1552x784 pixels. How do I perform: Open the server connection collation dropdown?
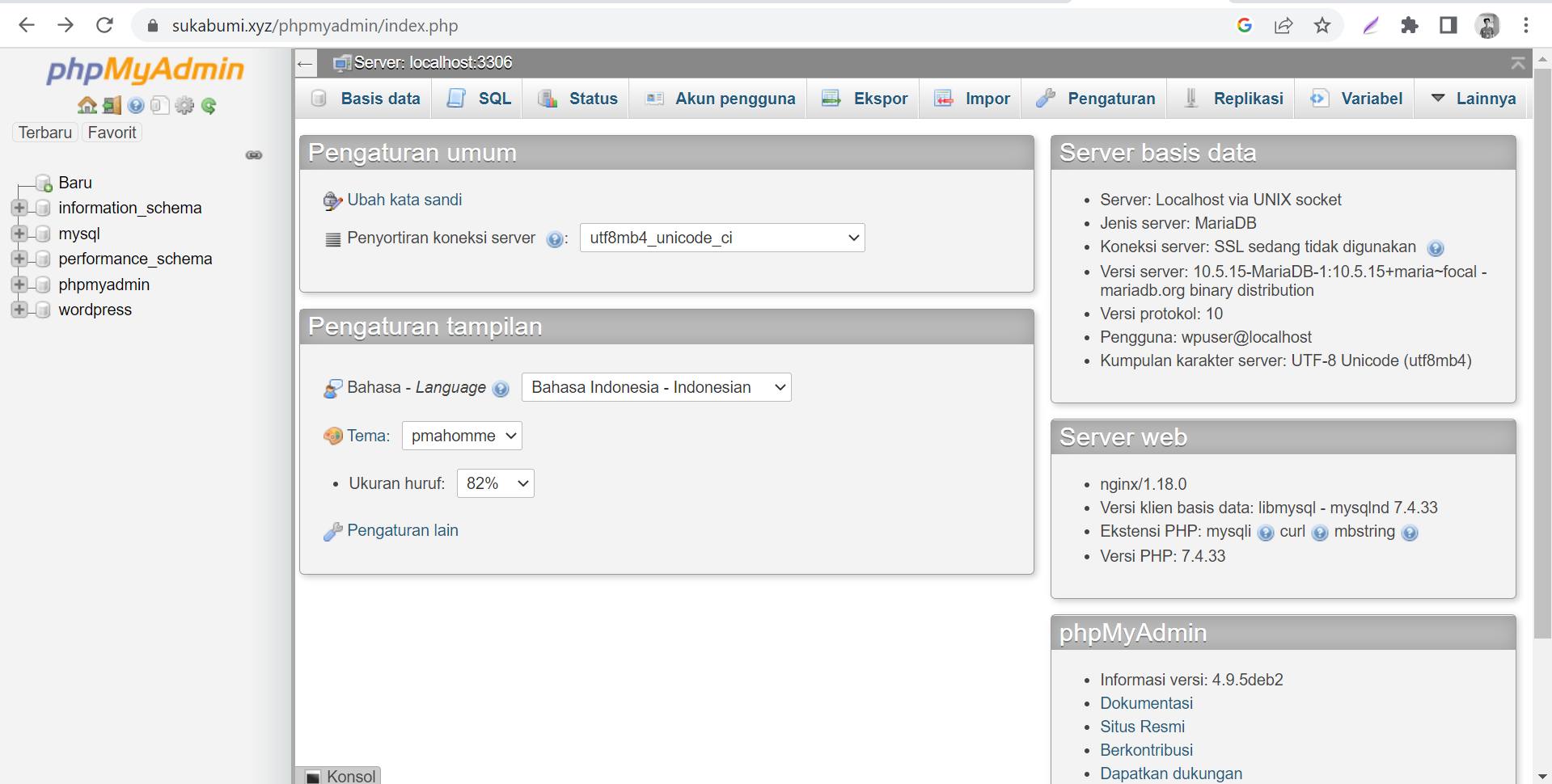point(722,238)
